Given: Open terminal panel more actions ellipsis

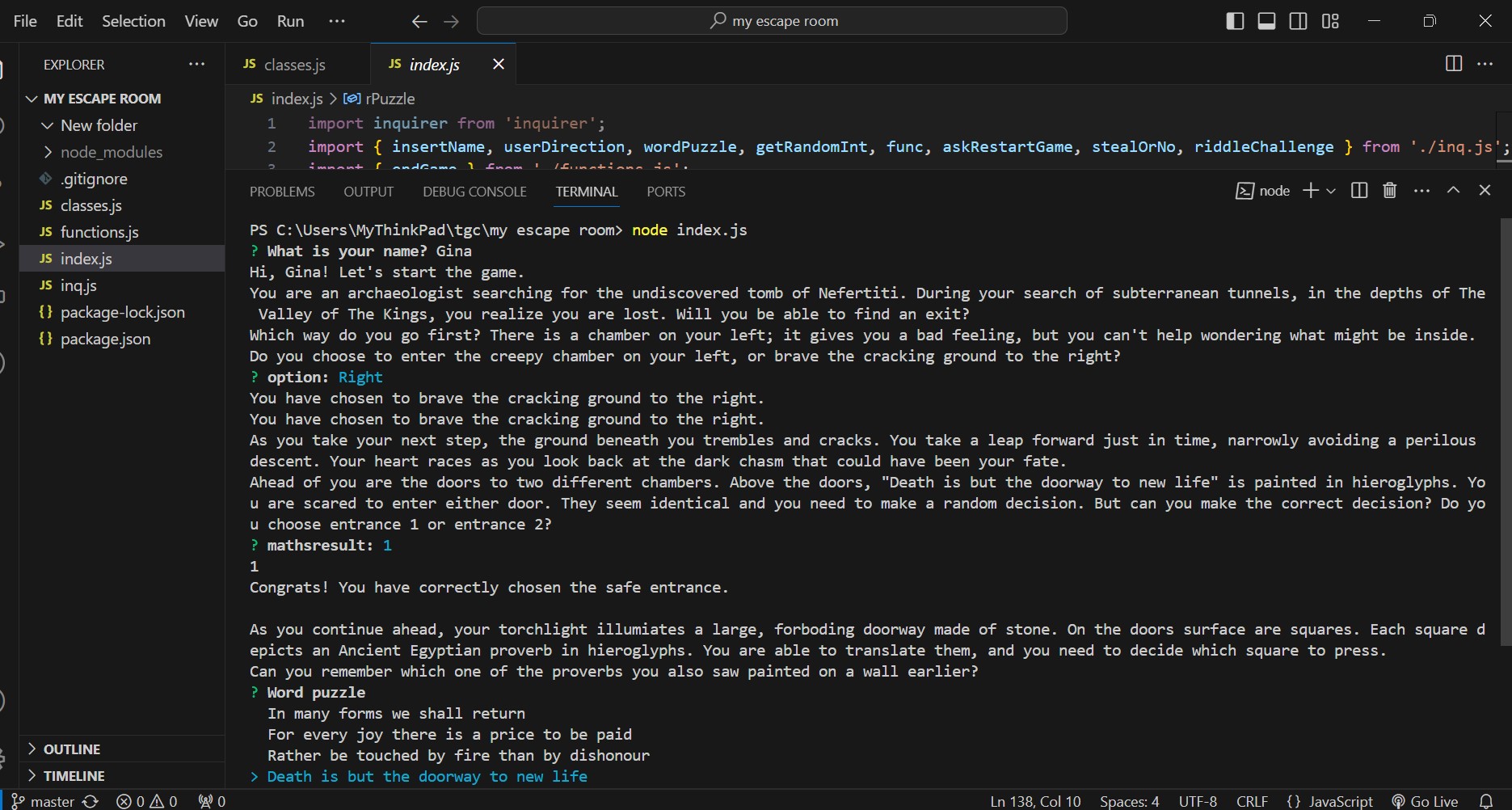Looking at the screenshot, I should pos(1421,191).
